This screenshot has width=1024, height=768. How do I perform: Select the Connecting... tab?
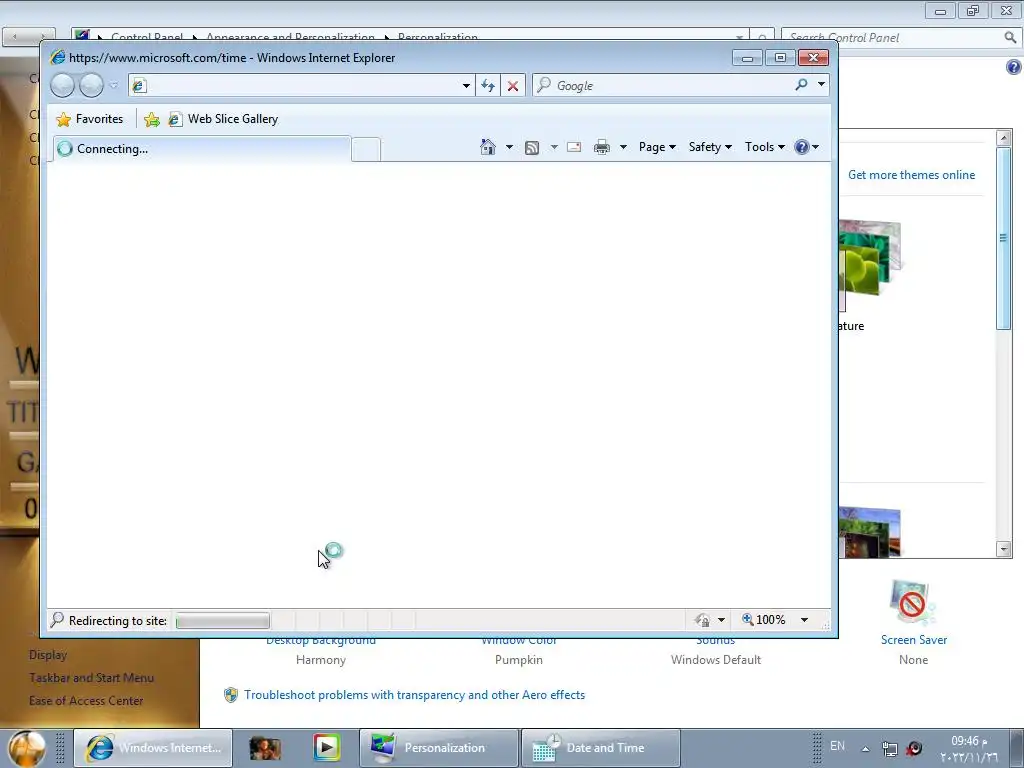tap(201, 149)
